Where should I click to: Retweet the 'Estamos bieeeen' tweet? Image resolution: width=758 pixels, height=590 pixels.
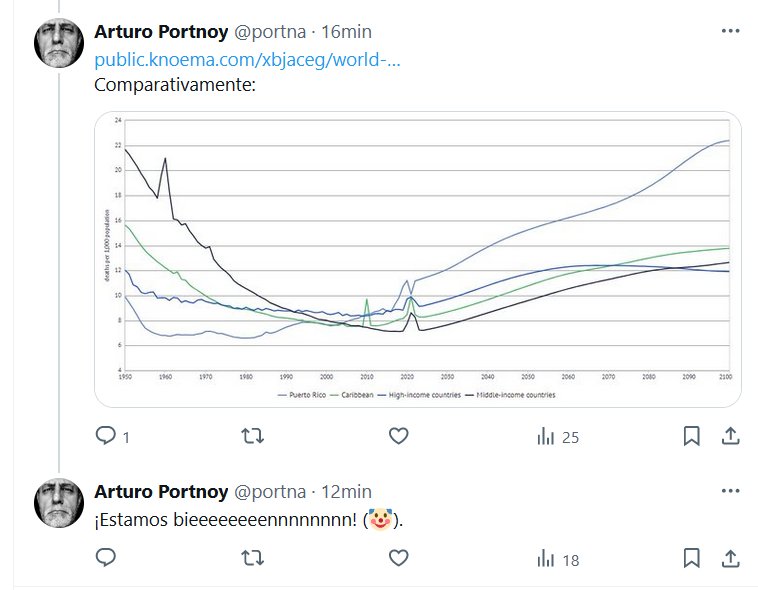[253, 559]
